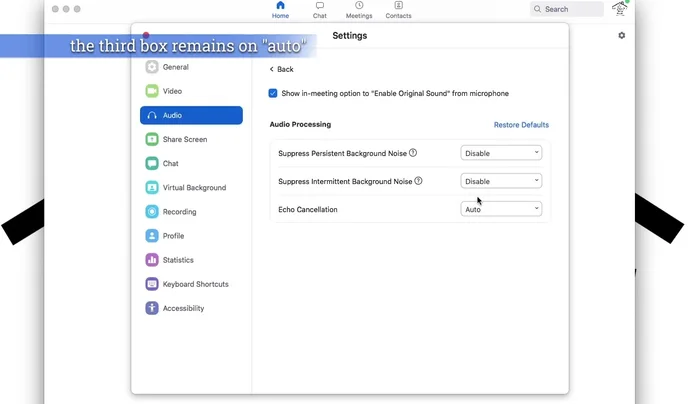Open Suppress Persistent Background Noise dropdown
Viewport: 700px width, 404px height.
[x=501, y=153]
